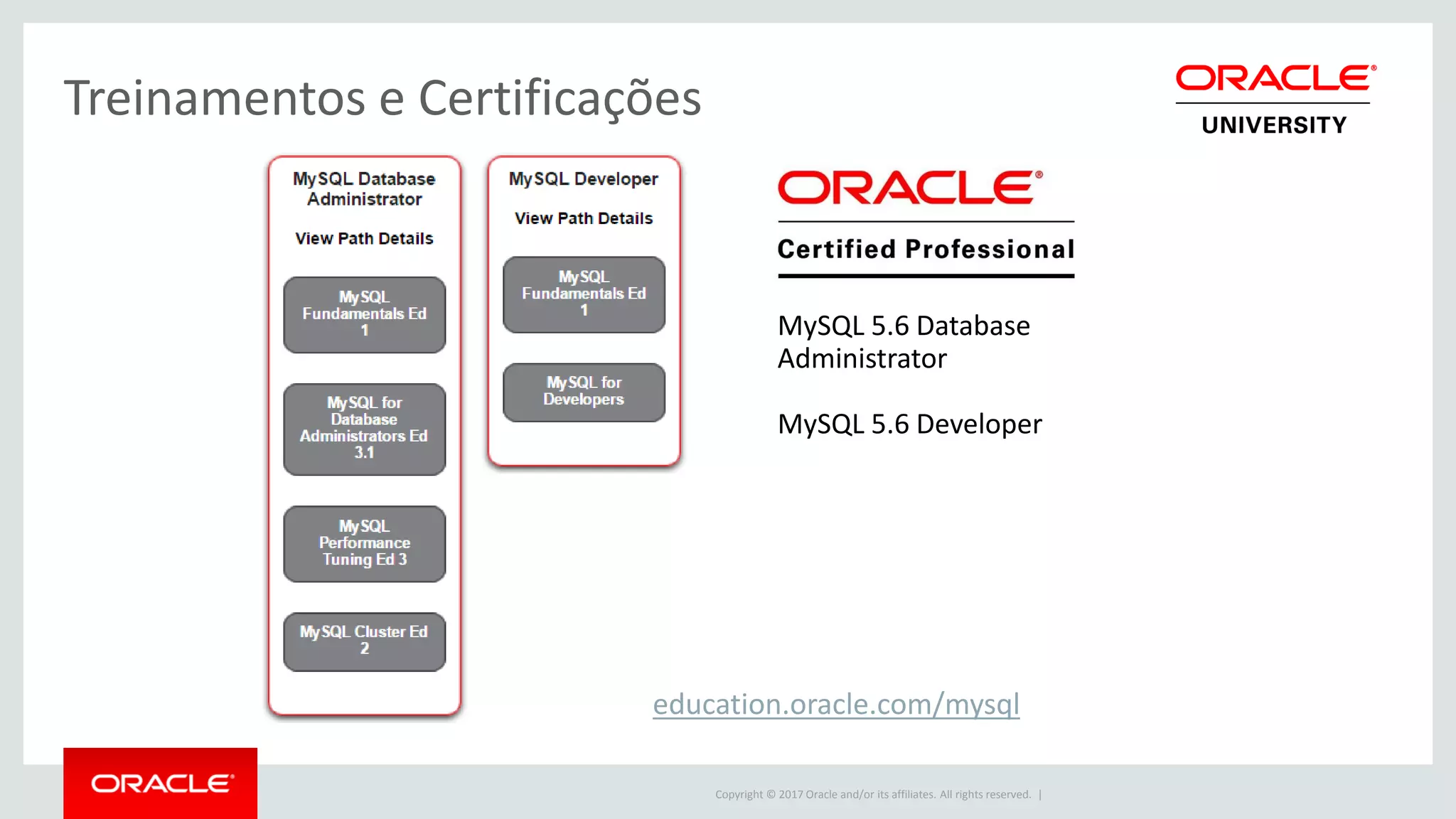Click the Treinamentos e Certificações title
The height and width of the screenshot is (819, 1456).
382,98
